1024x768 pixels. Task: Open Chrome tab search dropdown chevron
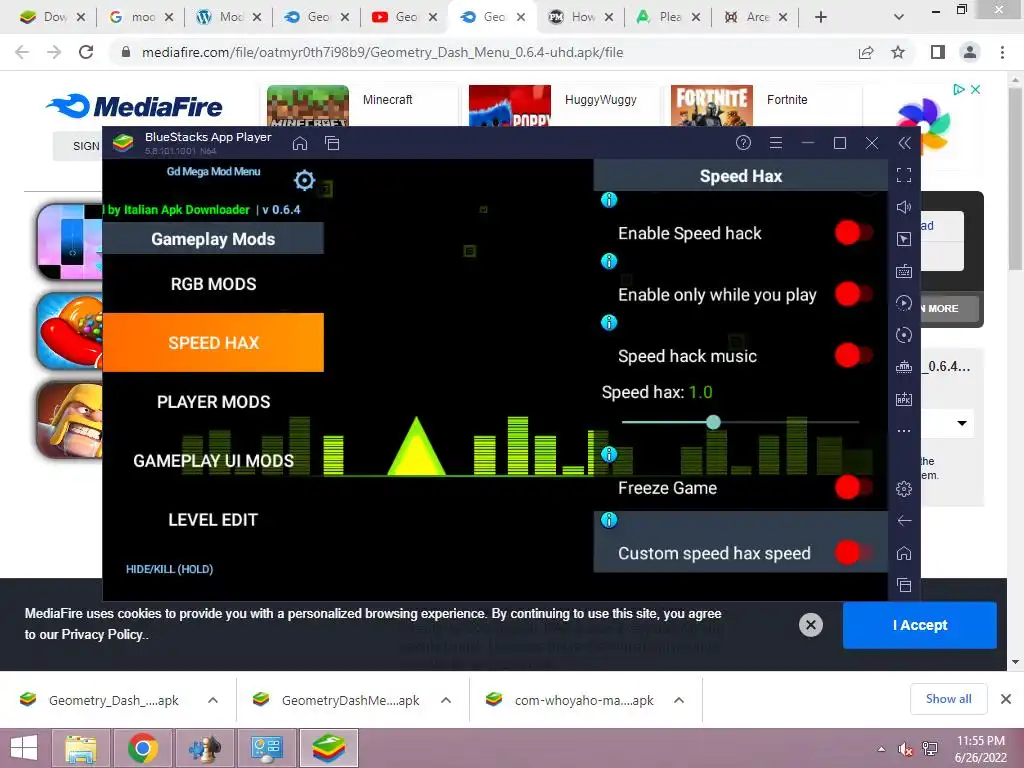click(x=899, y=17)
